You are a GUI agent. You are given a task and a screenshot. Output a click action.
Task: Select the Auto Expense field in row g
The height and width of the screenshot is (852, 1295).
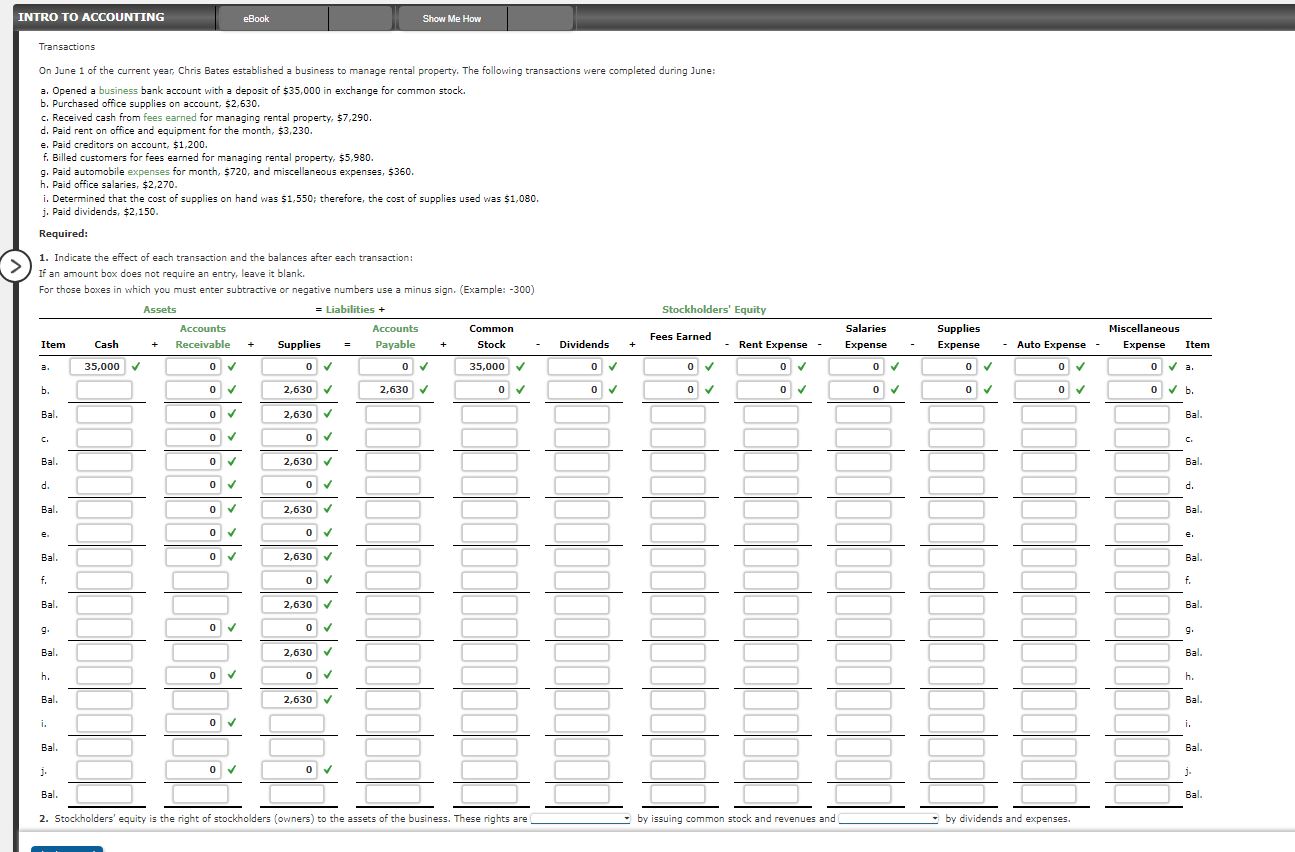click(1048, 628)
